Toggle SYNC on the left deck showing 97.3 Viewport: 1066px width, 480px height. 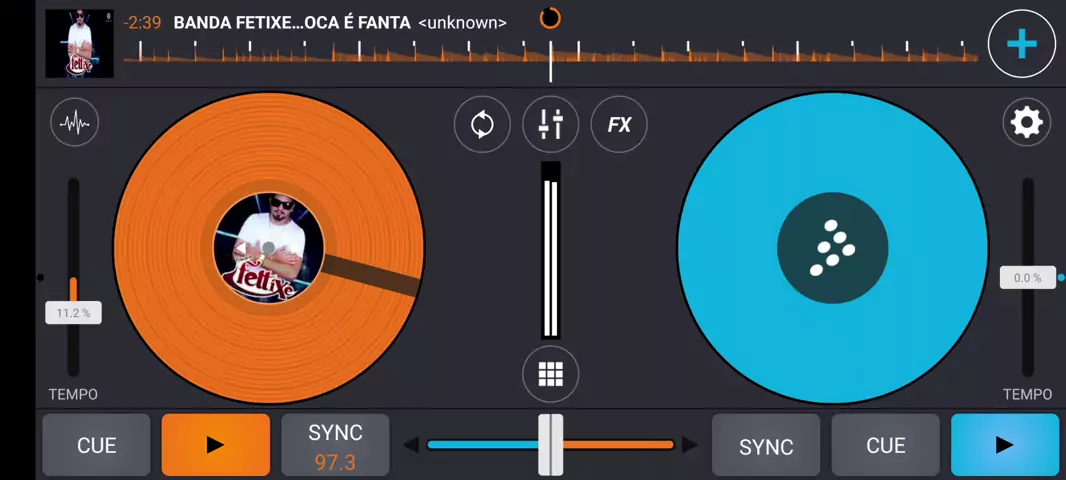click(x=335, y=445)
